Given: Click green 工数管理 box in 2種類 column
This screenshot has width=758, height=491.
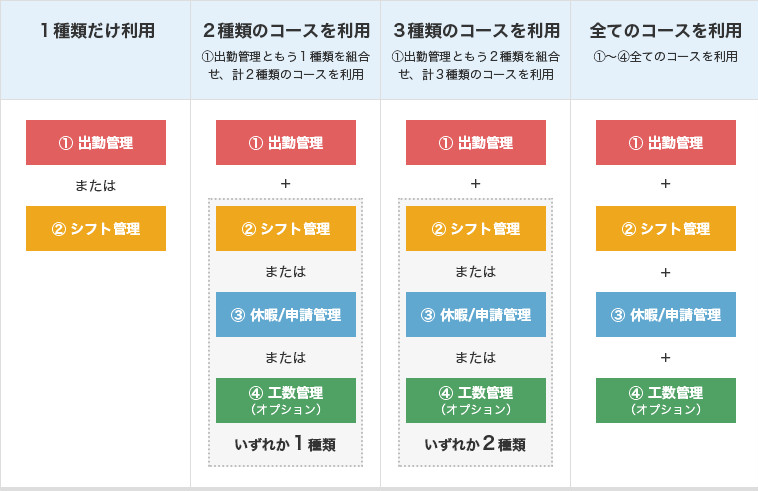Looking at the screenshot, I should [286, 401].
